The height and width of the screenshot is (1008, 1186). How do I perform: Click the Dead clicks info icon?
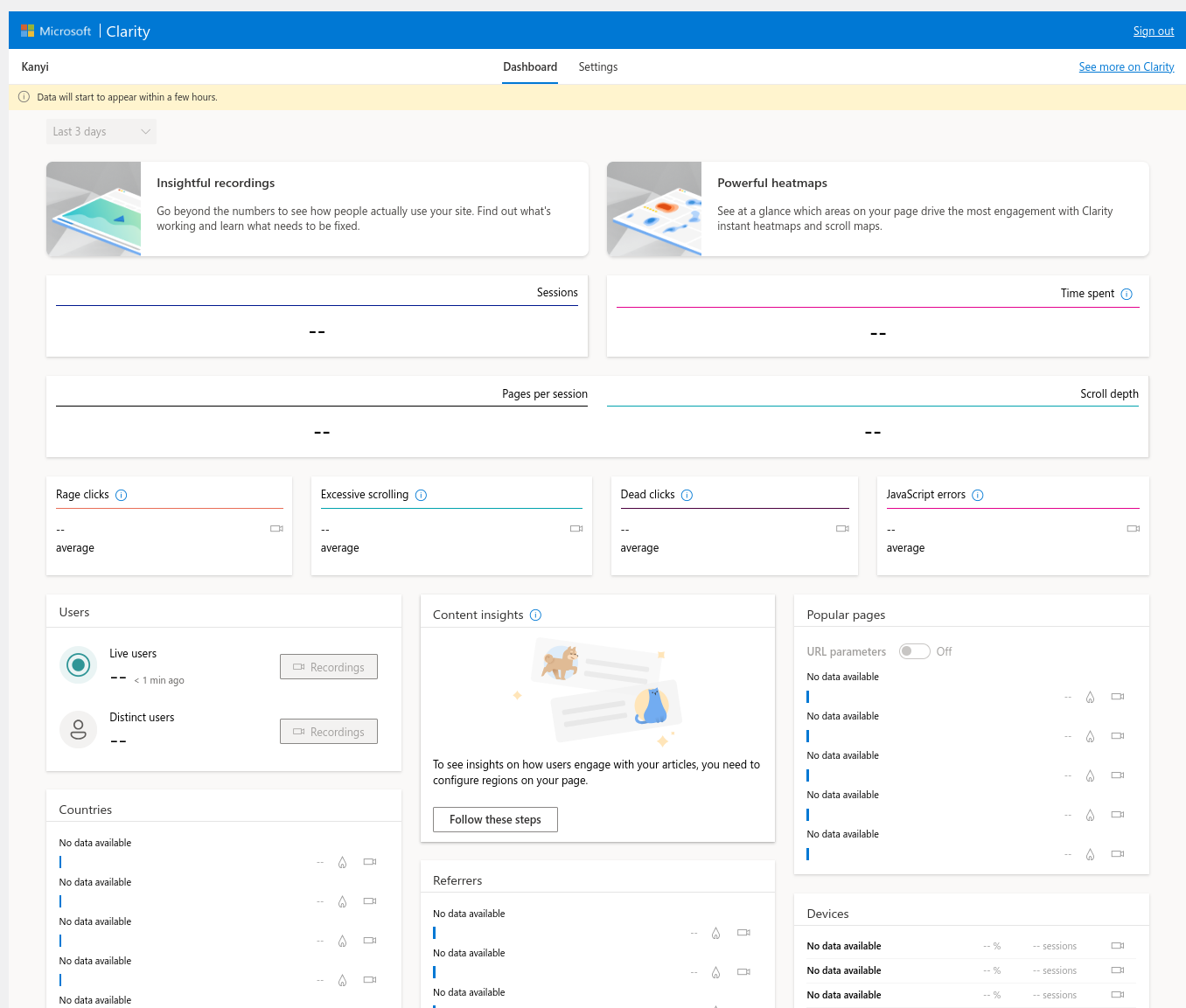687,495
